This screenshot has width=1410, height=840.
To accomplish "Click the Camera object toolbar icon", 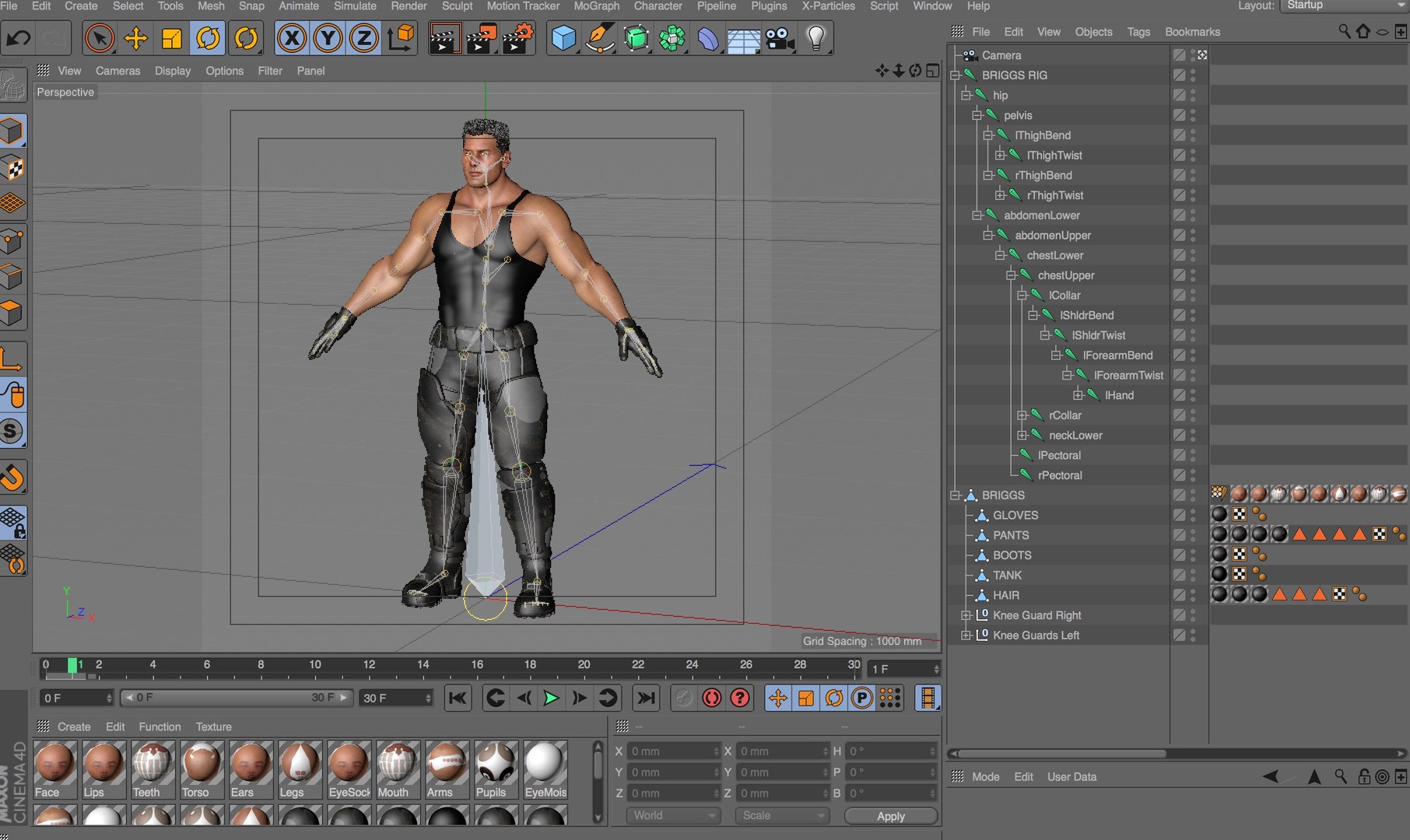I will 779,38.
